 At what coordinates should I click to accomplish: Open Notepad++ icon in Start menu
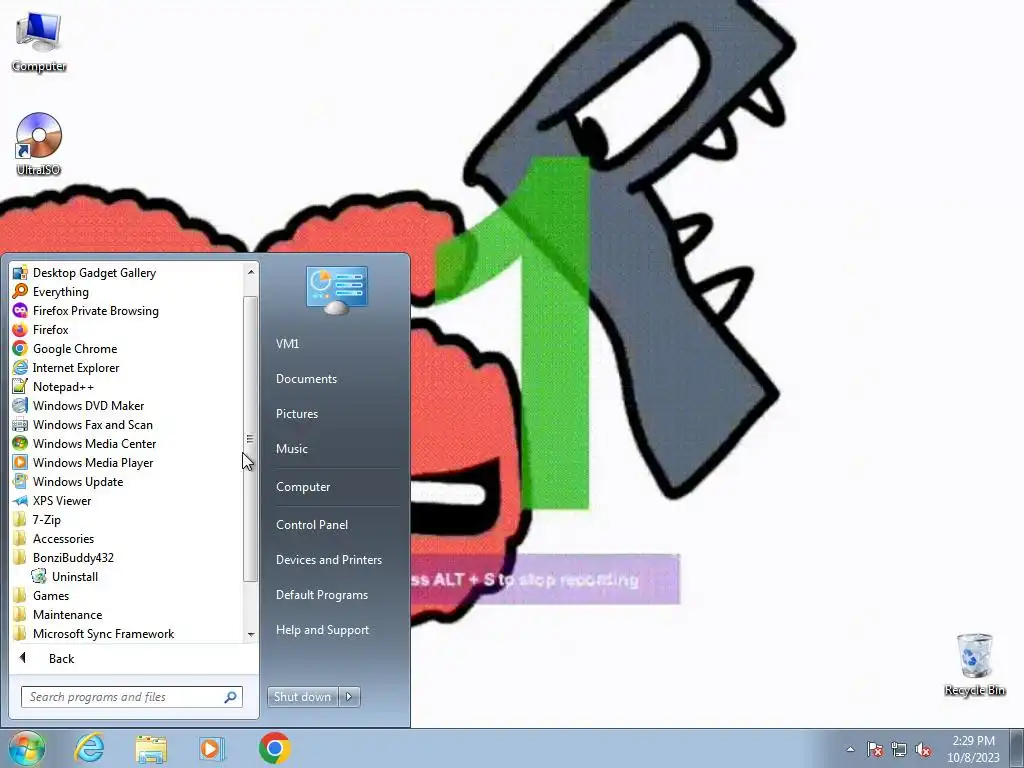pyautogui.click(x=20, y=387)
